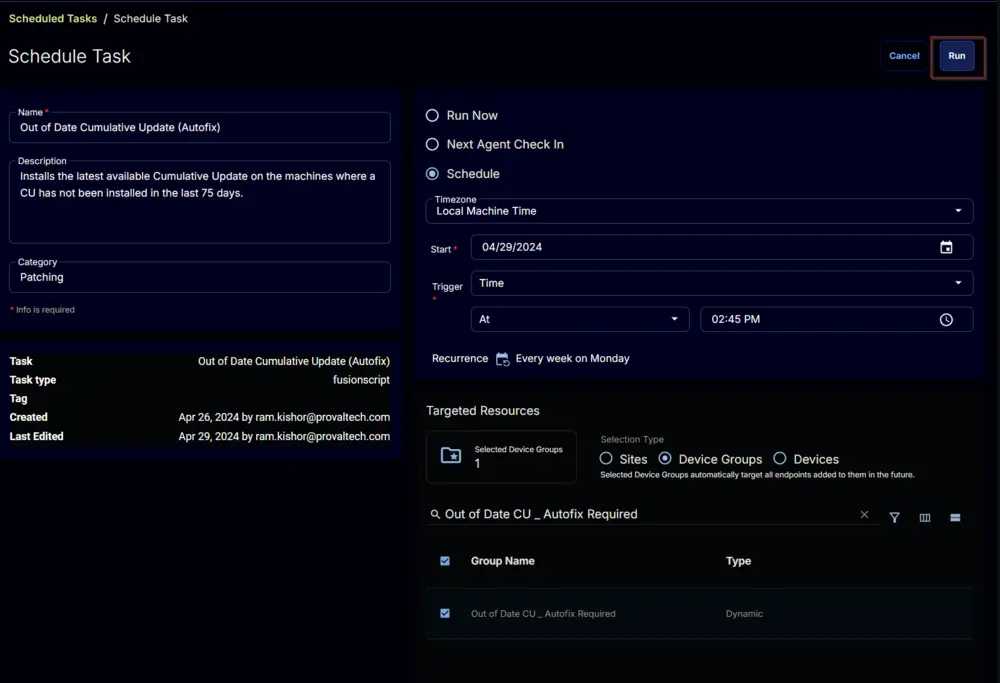Clear the device group search text
1000x683 pixels.
click(864, 515)
